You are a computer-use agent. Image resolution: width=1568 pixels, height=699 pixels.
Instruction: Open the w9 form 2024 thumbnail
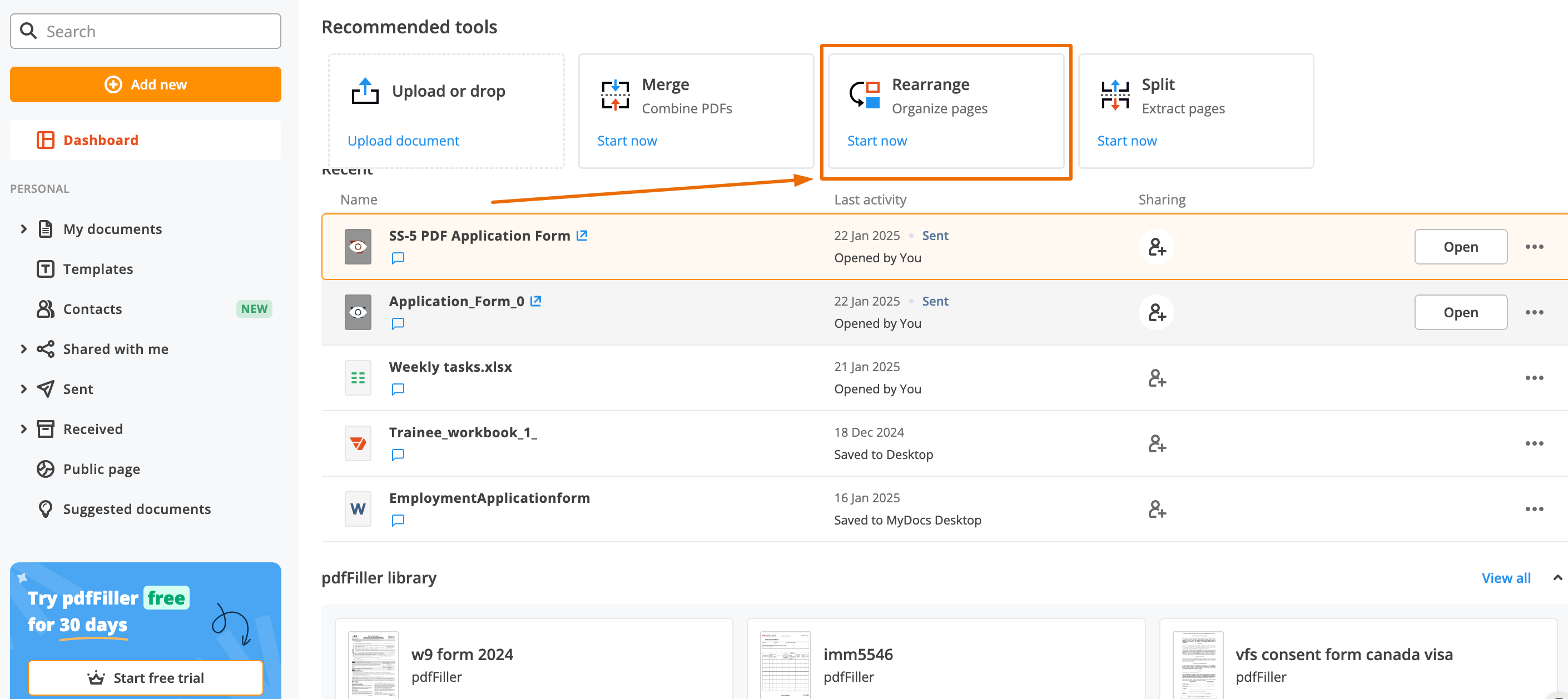(x=373, y=665)
